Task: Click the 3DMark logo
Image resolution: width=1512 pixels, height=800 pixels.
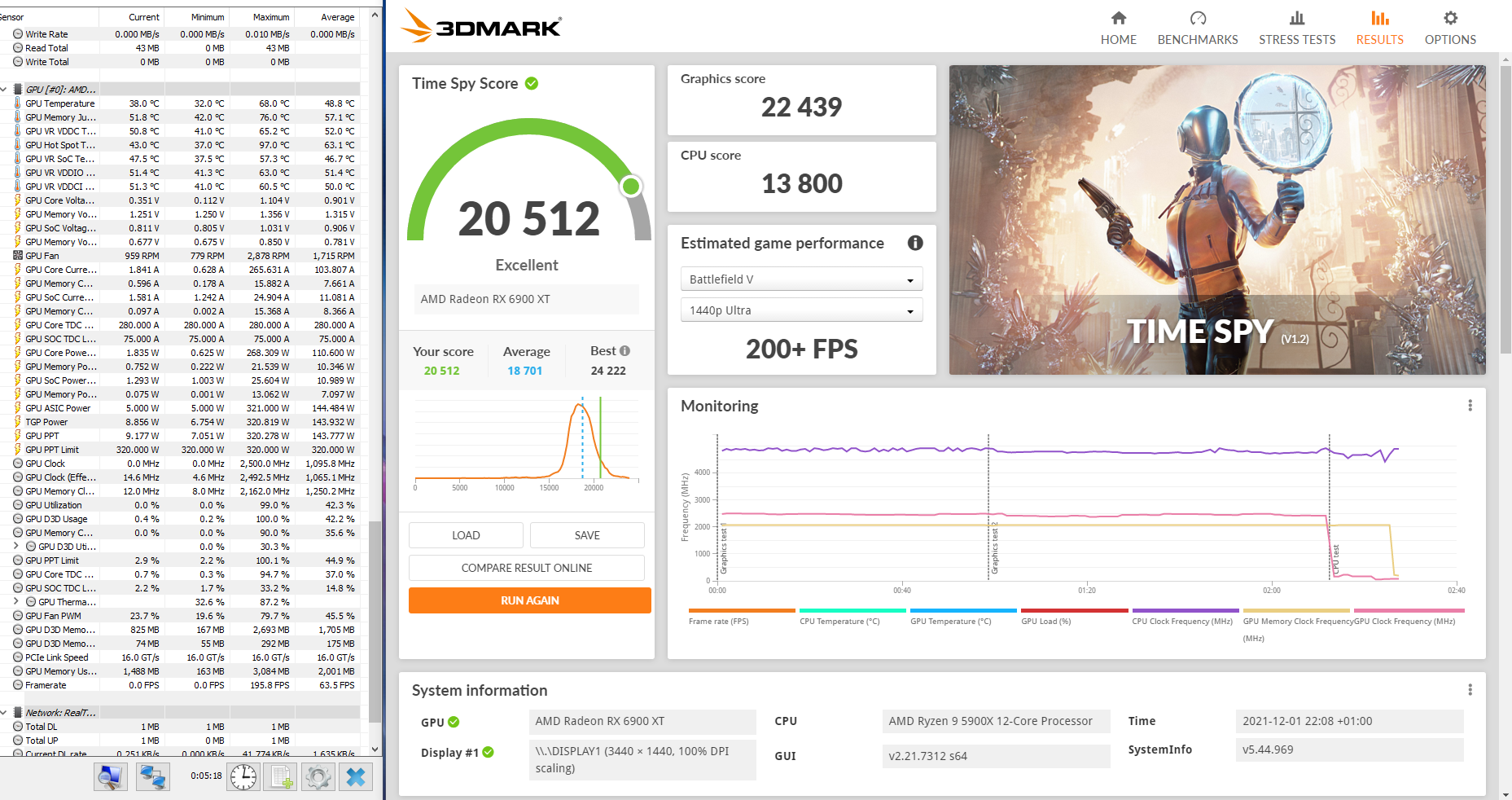Action: pyautogui.click(x=481, y=26)
